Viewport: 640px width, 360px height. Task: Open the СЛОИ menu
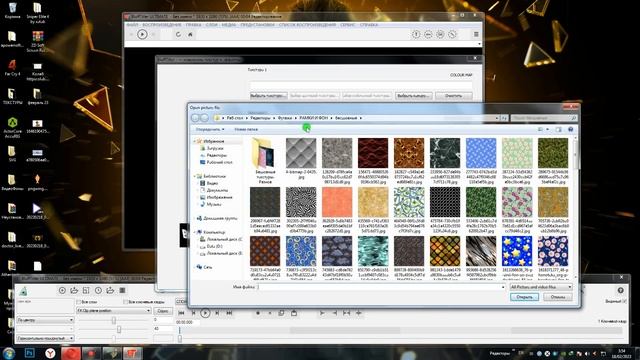point(211,25)
